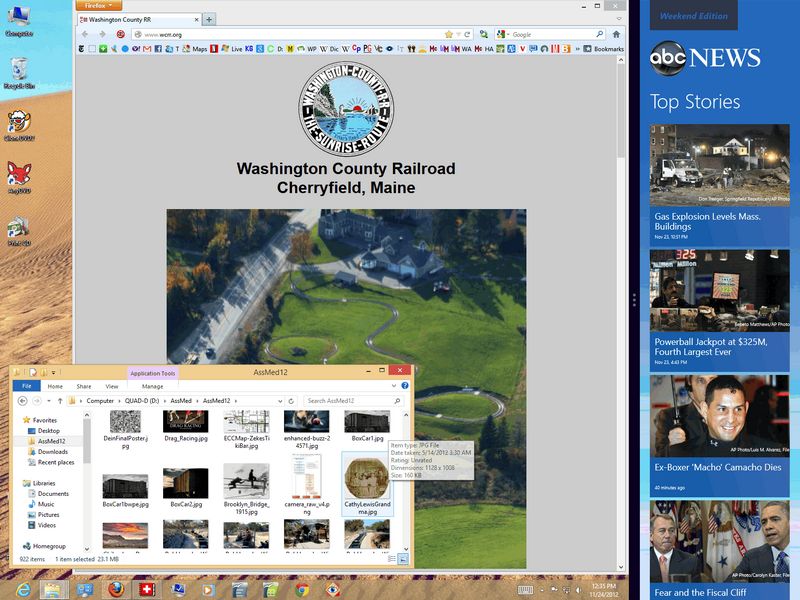Go up one folder level in Explorer
The width and height of the screenshot is (800, 600).
click(60, 401)
